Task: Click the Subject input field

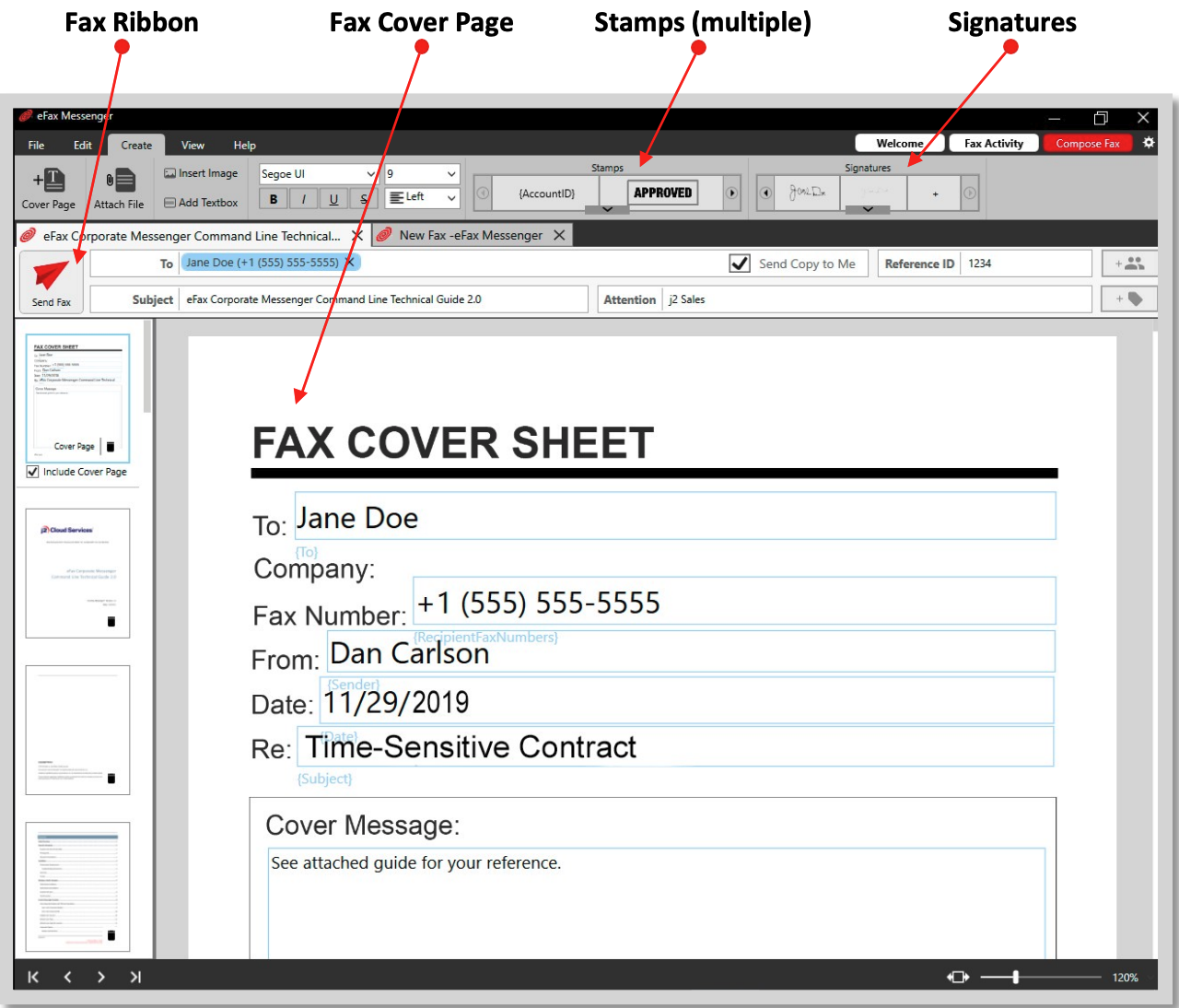Action: pyautogui.click(x=382, y=299)
